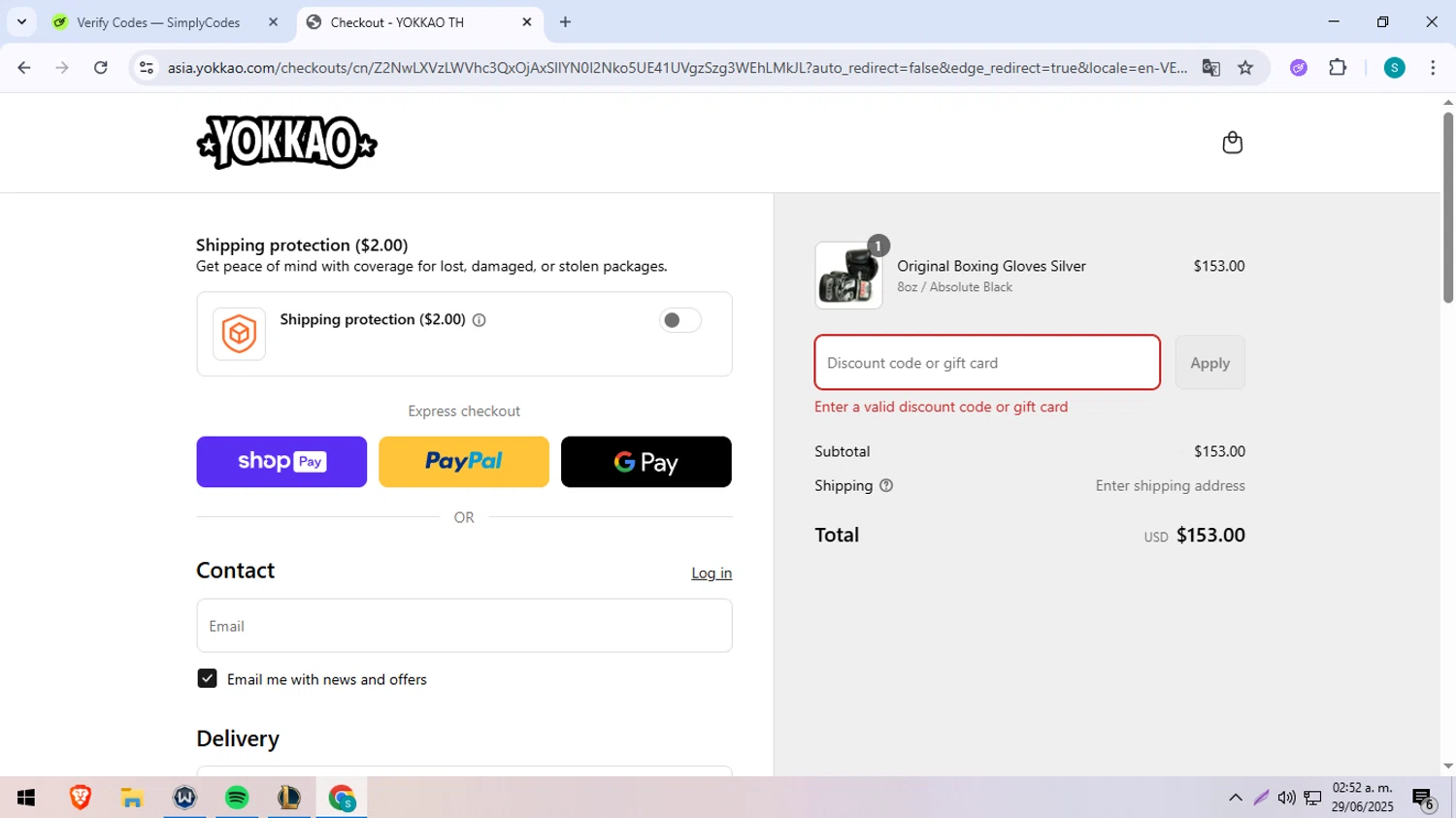Click the Shipping help question mark icon
This screenshot has height=818, width=1456.
885,486
